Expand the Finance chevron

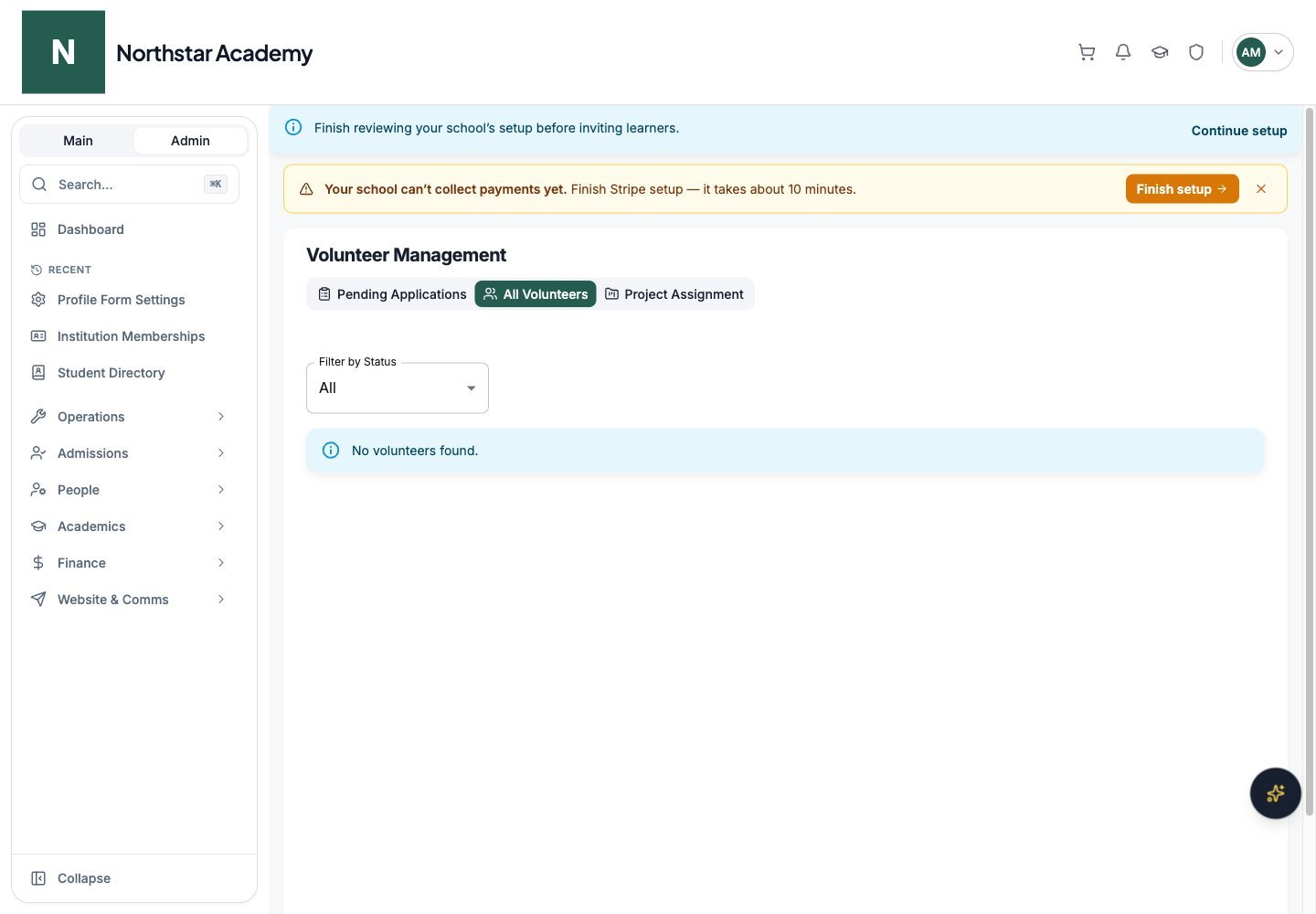tap(221, 563)
